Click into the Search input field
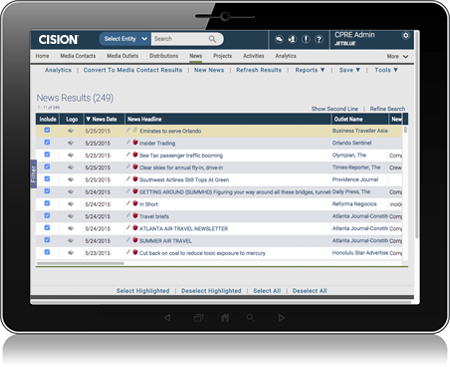This screenshot has width=450, height=367. (180, 39)
